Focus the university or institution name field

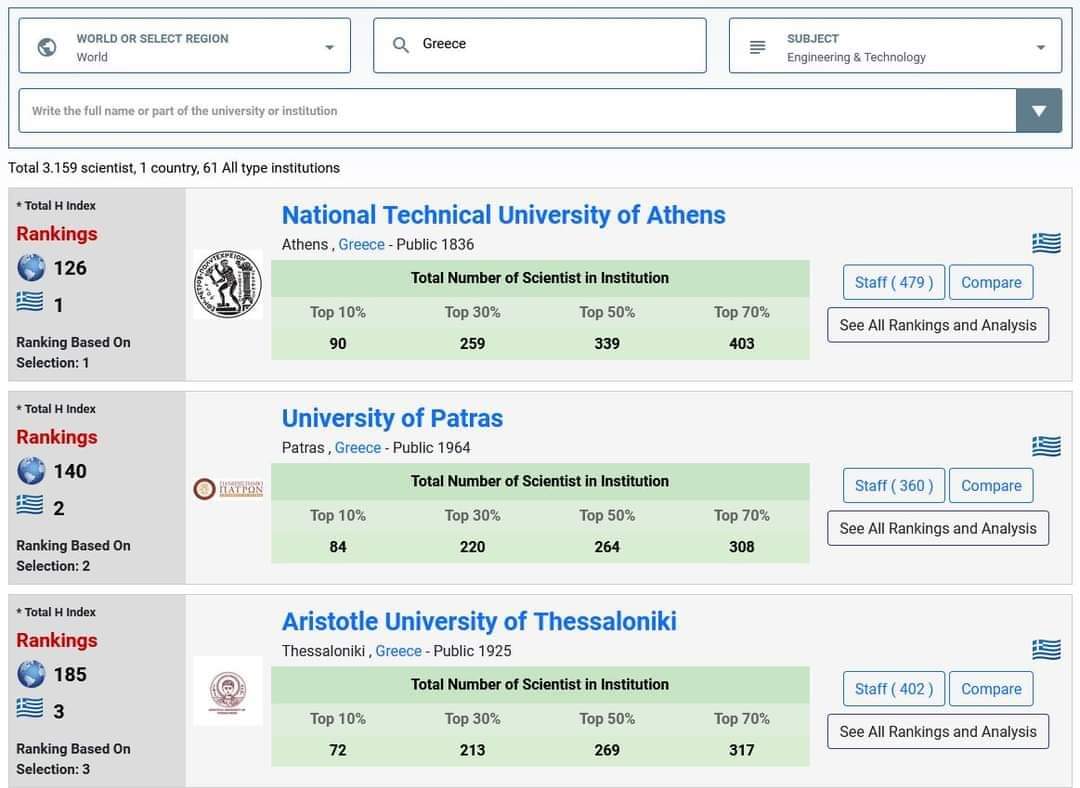tap(517, 110)
